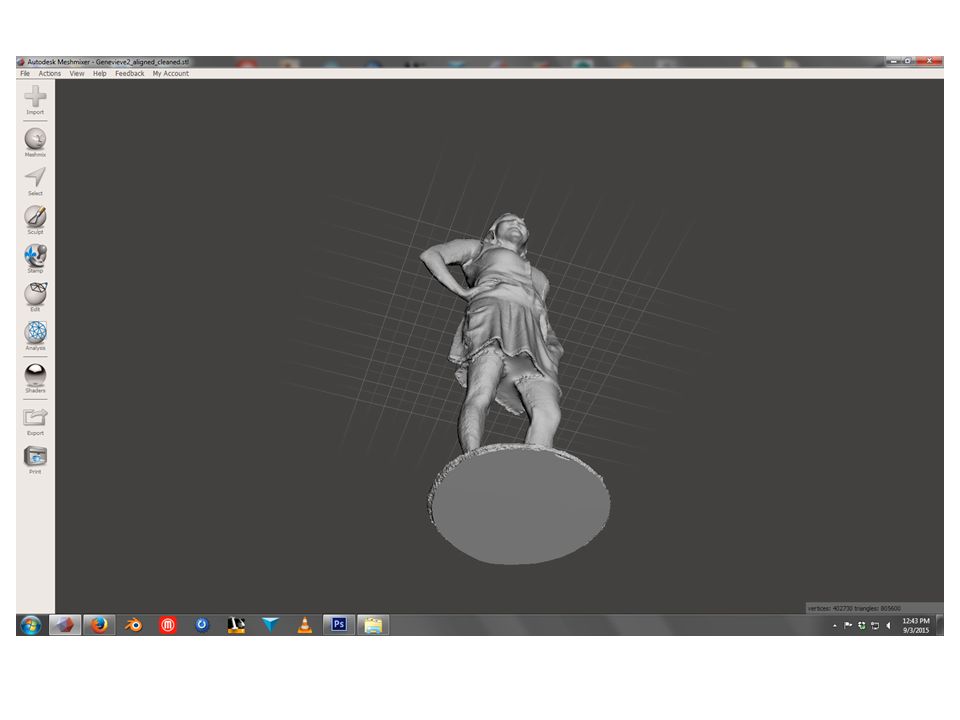Click the Meshmixer title bar text

click(108, 62)
